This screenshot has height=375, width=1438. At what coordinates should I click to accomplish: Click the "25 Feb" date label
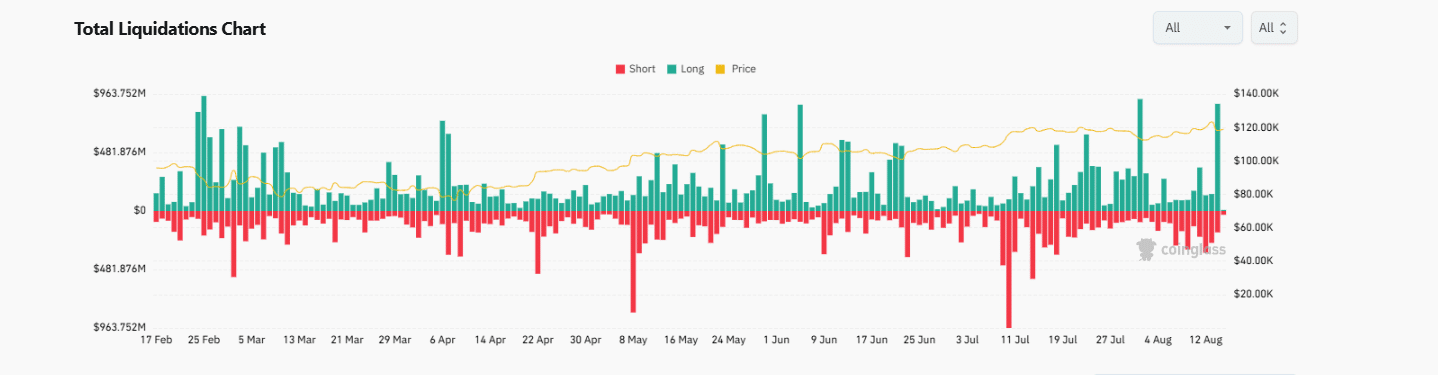coord(204,340)
